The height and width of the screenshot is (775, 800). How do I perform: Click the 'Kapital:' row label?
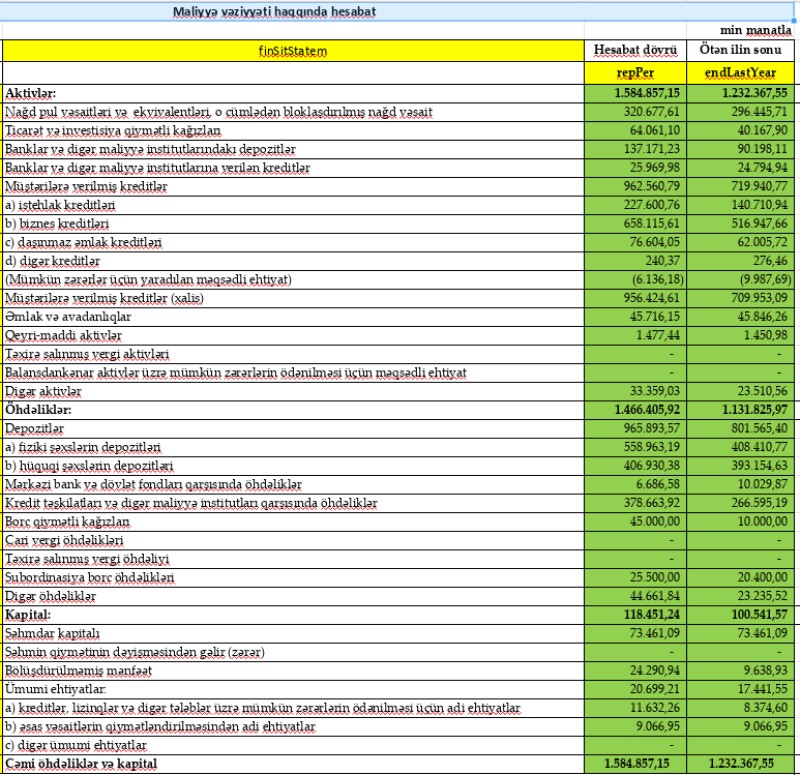[x=28, y=615]
